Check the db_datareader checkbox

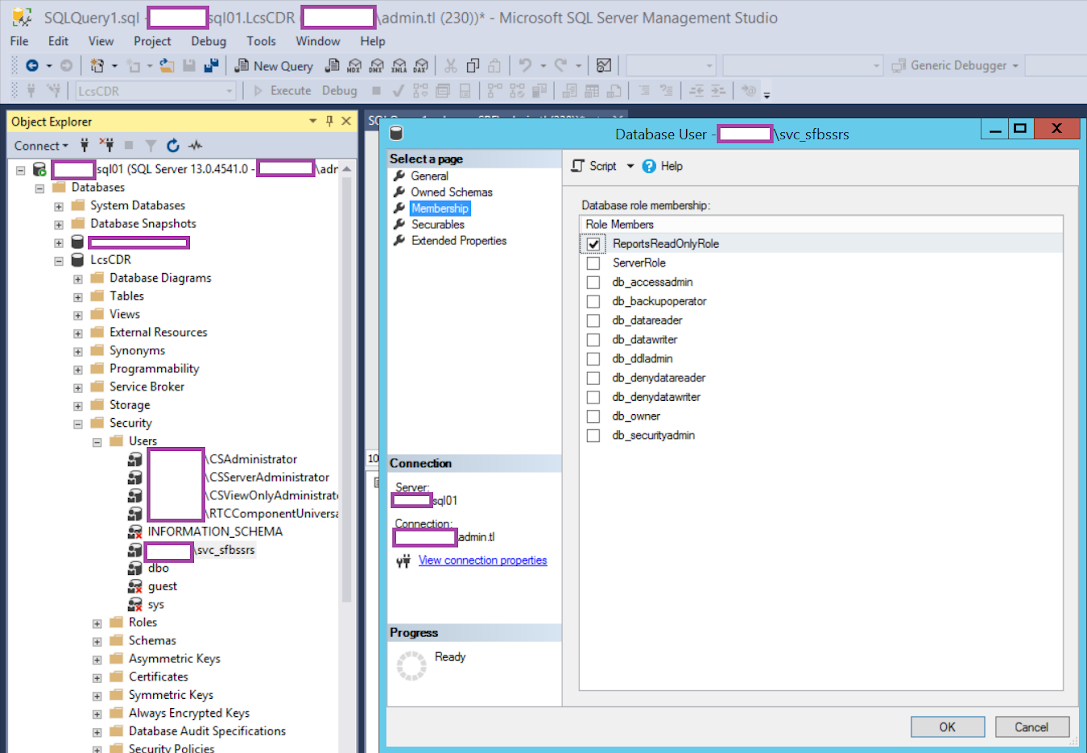click(593, 321)
